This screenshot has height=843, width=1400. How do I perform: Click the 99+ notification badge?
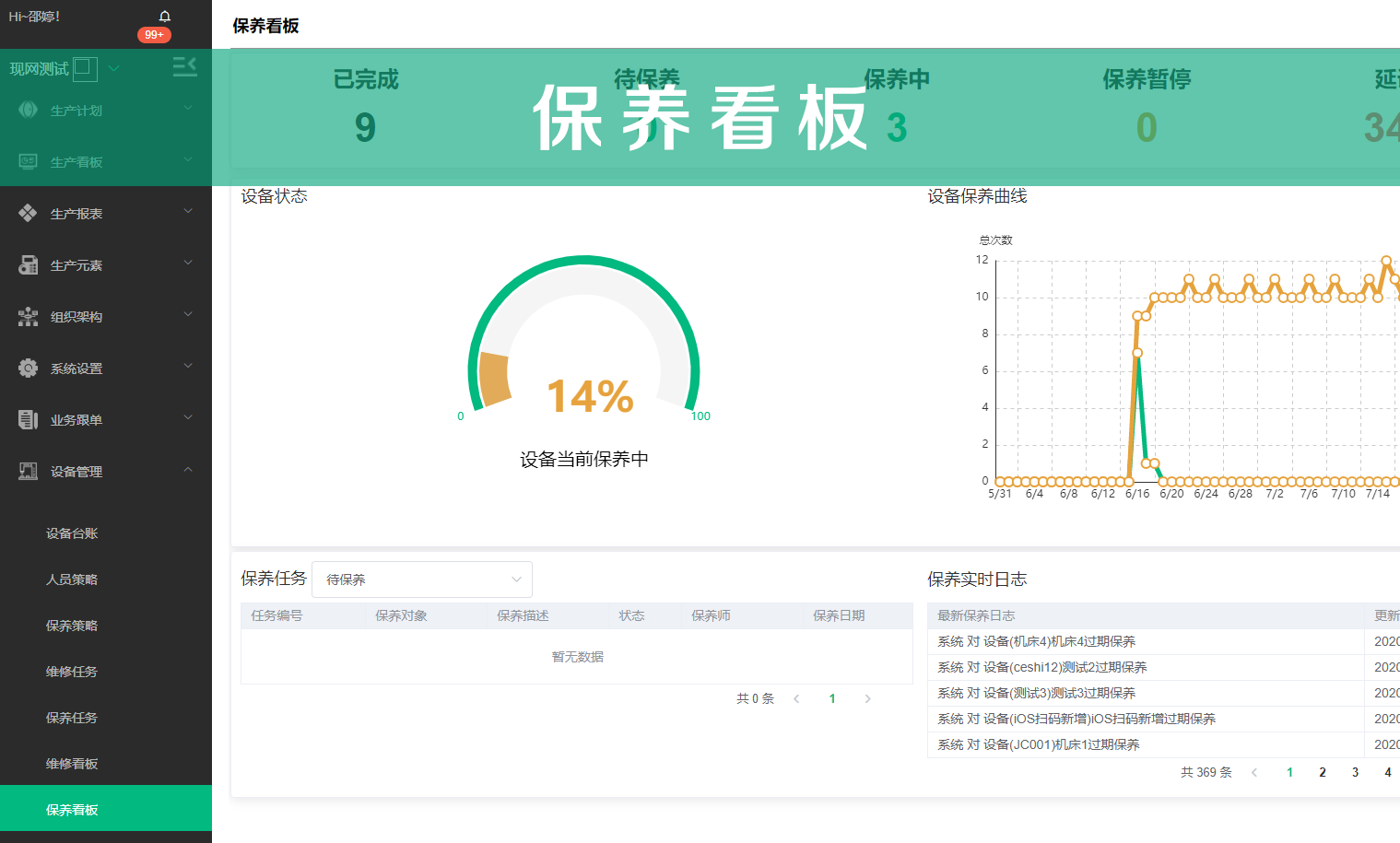click(x=154, y=35)
